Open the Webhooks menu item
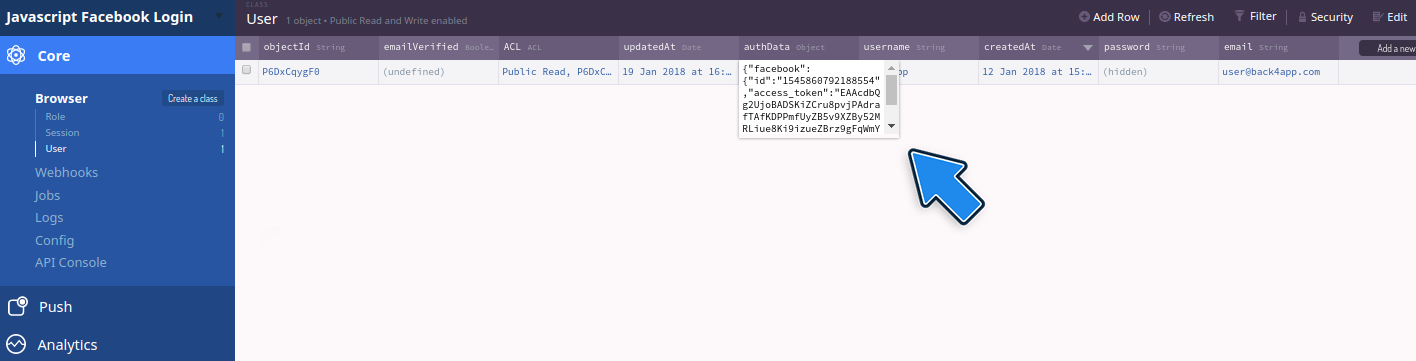The width and height of the screenshot is (1416, 361). pyautogui.click(x=66, y=172)
